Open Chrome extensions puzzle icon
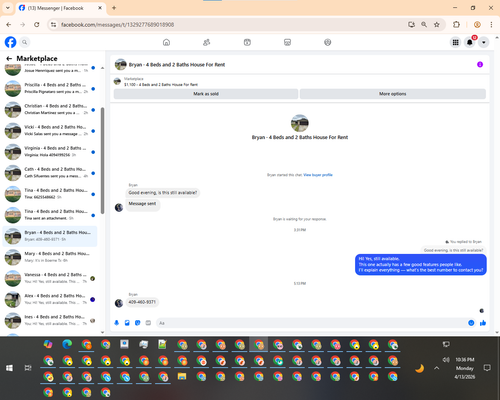Screen dimensions: 500x400 [x=456, y=24]
